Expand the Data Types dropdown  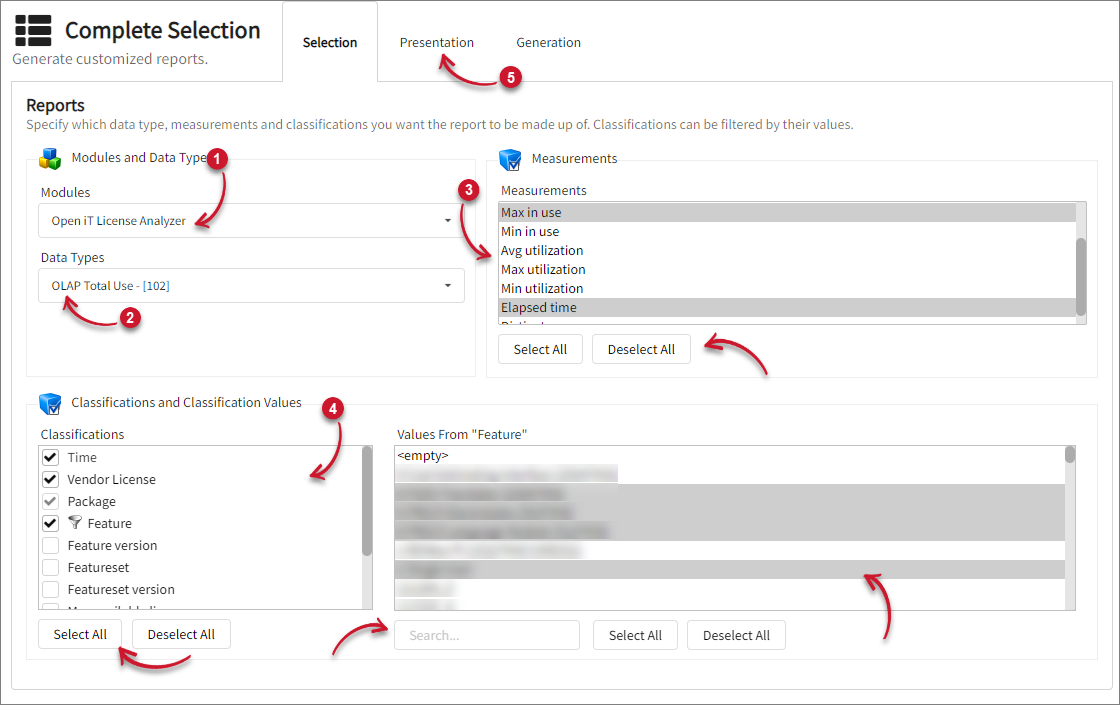pos(251,286)
